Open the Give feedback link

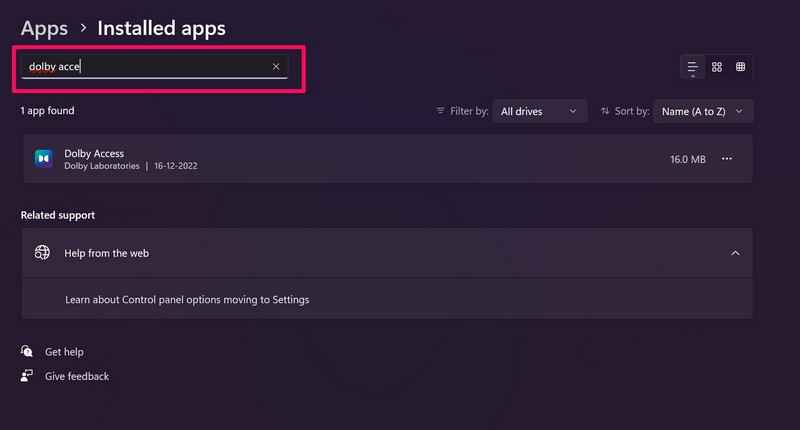[77, 376]
